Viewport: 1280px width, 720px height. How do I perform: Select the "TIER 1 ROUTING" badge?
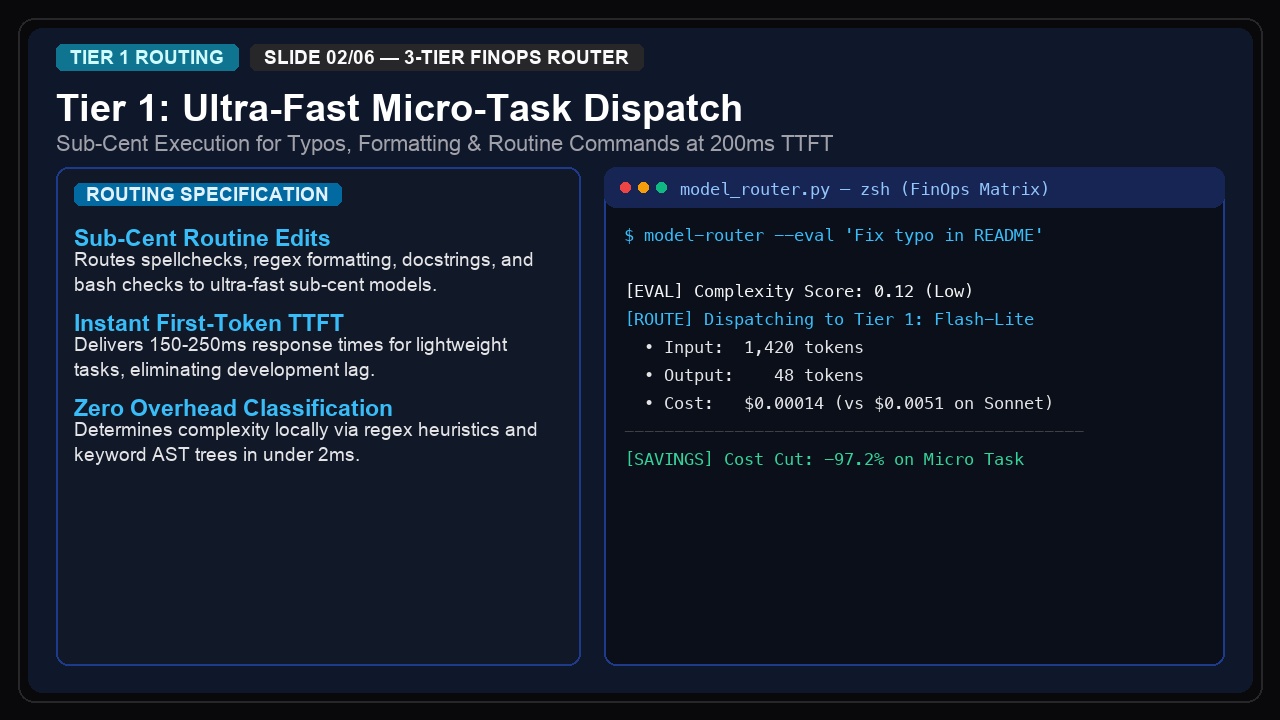[147, 57]
